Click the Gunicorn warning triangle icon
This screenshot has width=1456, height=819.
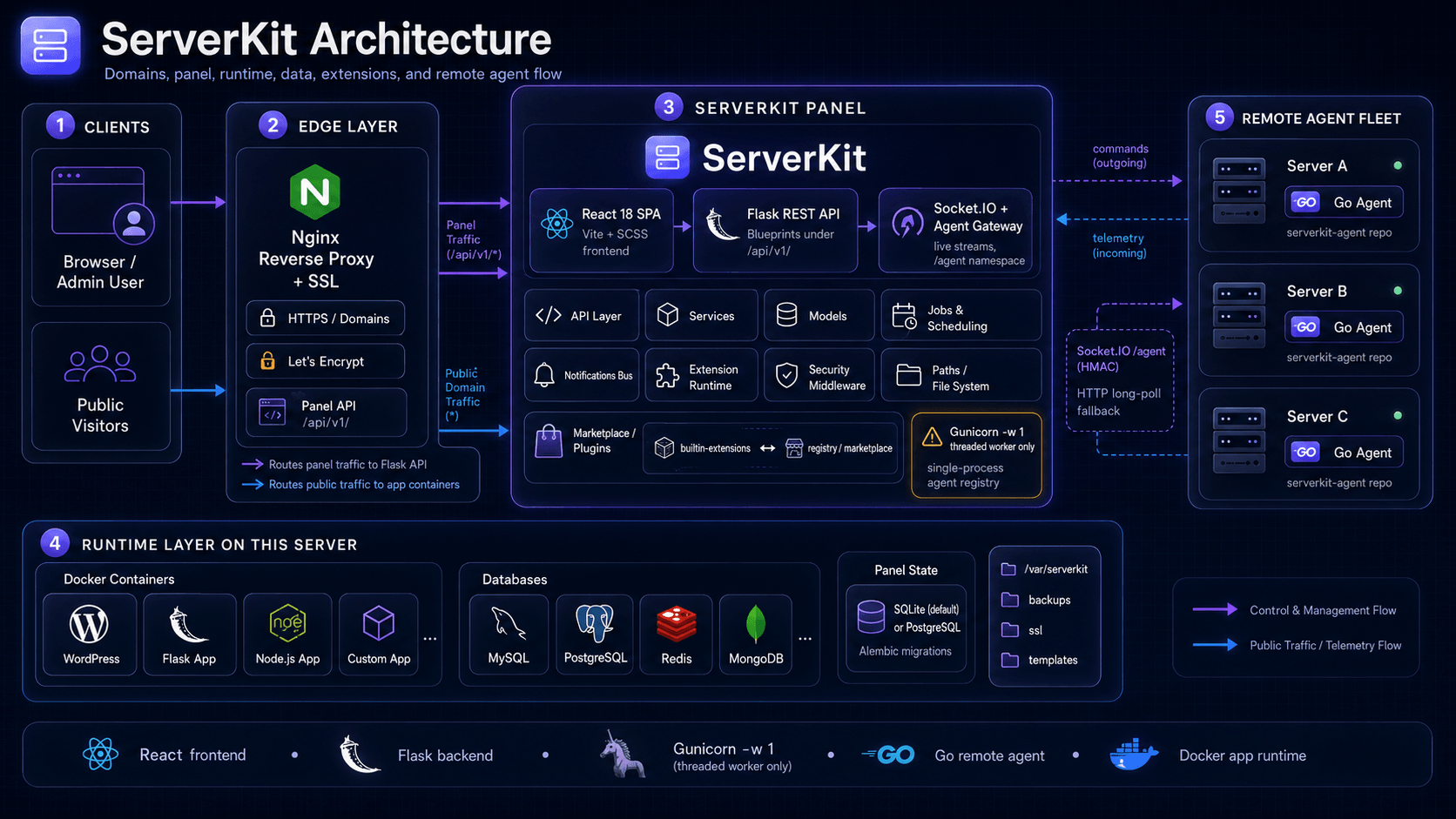click(932, 436)
